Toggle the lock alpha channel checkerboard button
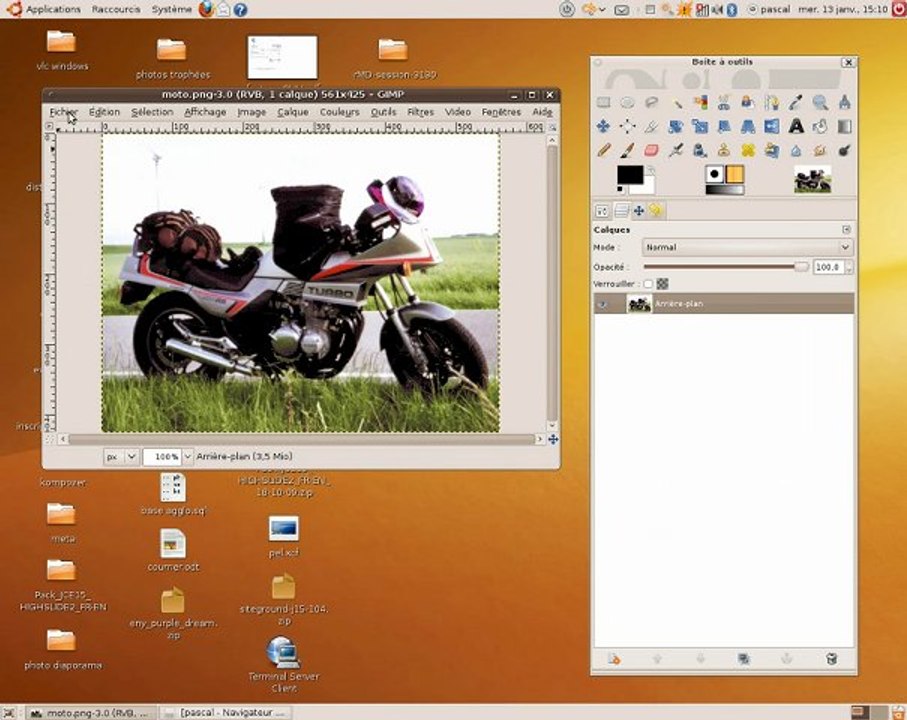 [x=662, y=284]
